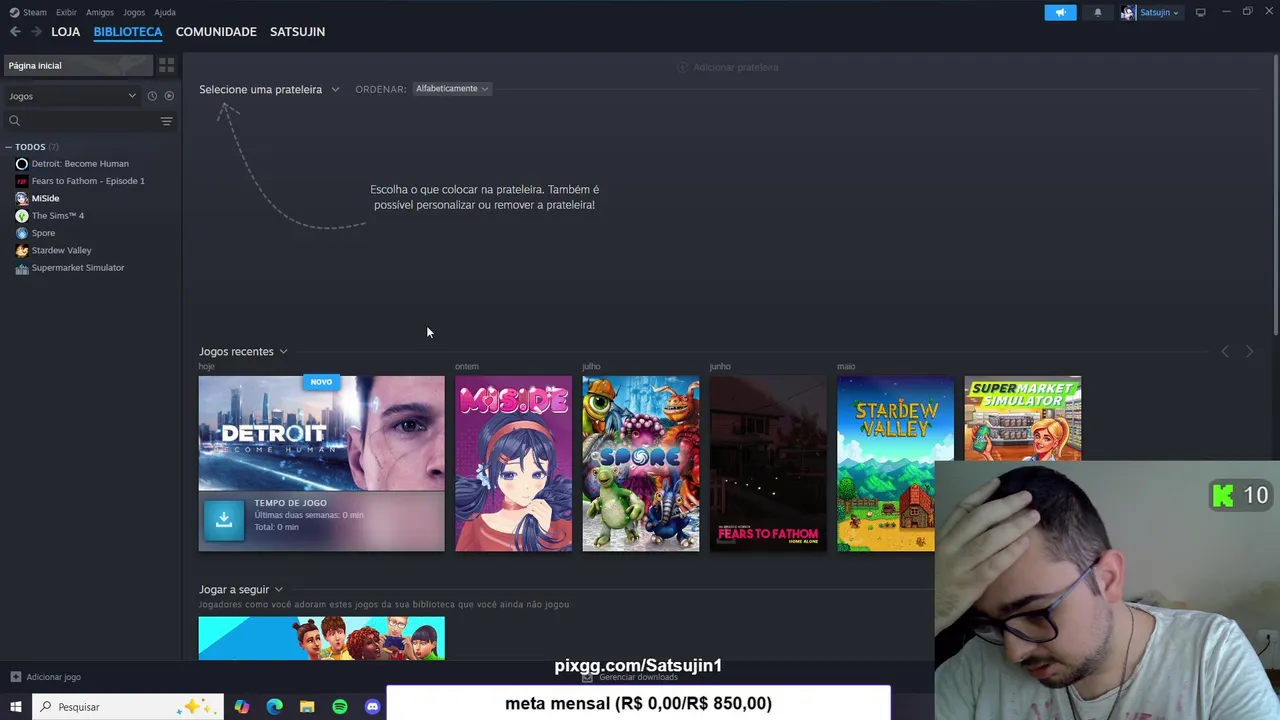Open Supermarket Simulator game cover

click(1022, 418)
